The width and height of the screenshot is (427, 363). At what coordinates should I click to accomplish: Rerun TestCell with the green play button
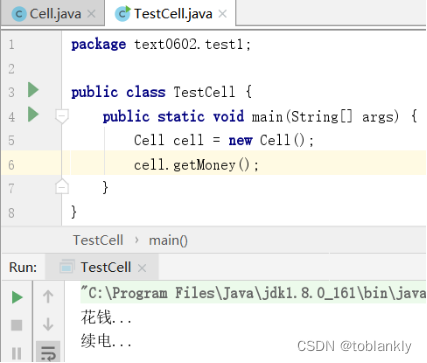click(x=17, y=297)
